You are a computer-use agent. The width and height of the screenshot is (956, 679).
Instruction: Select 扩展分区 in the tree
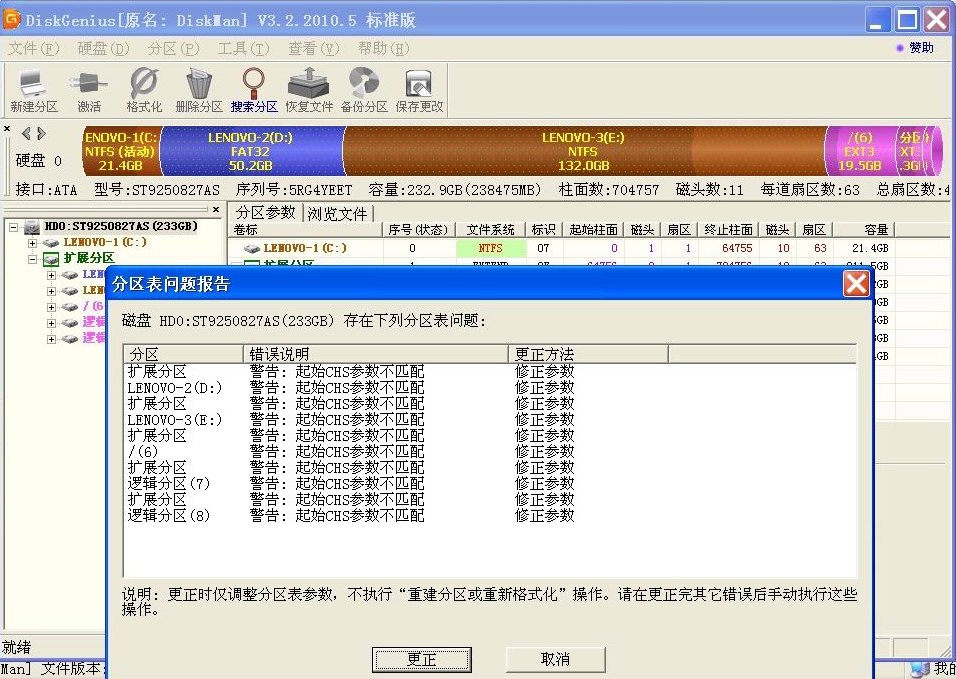(89, 258)
